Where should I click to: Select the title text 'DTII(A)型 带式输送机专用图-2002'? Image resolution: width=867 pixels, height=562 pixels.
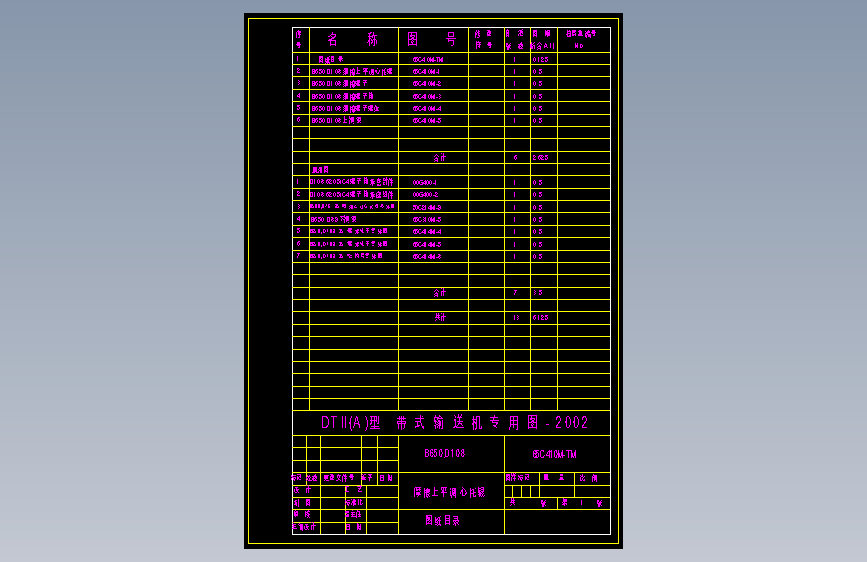coord(455,423)
